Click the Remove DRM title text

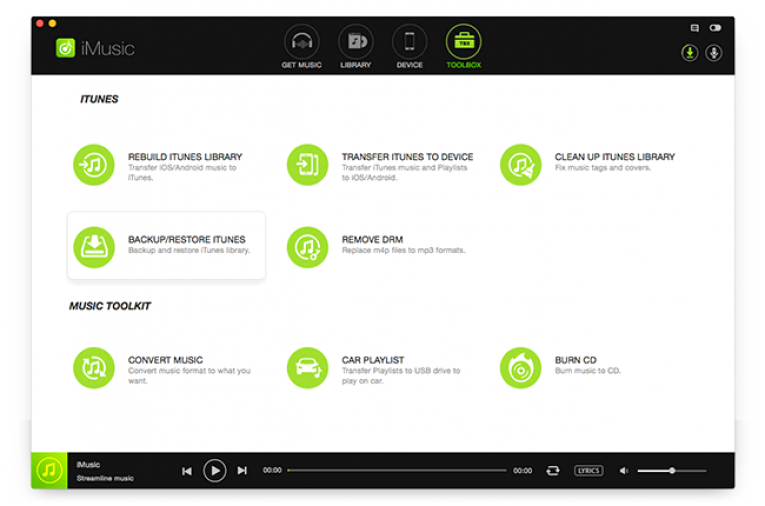[372, 239]
